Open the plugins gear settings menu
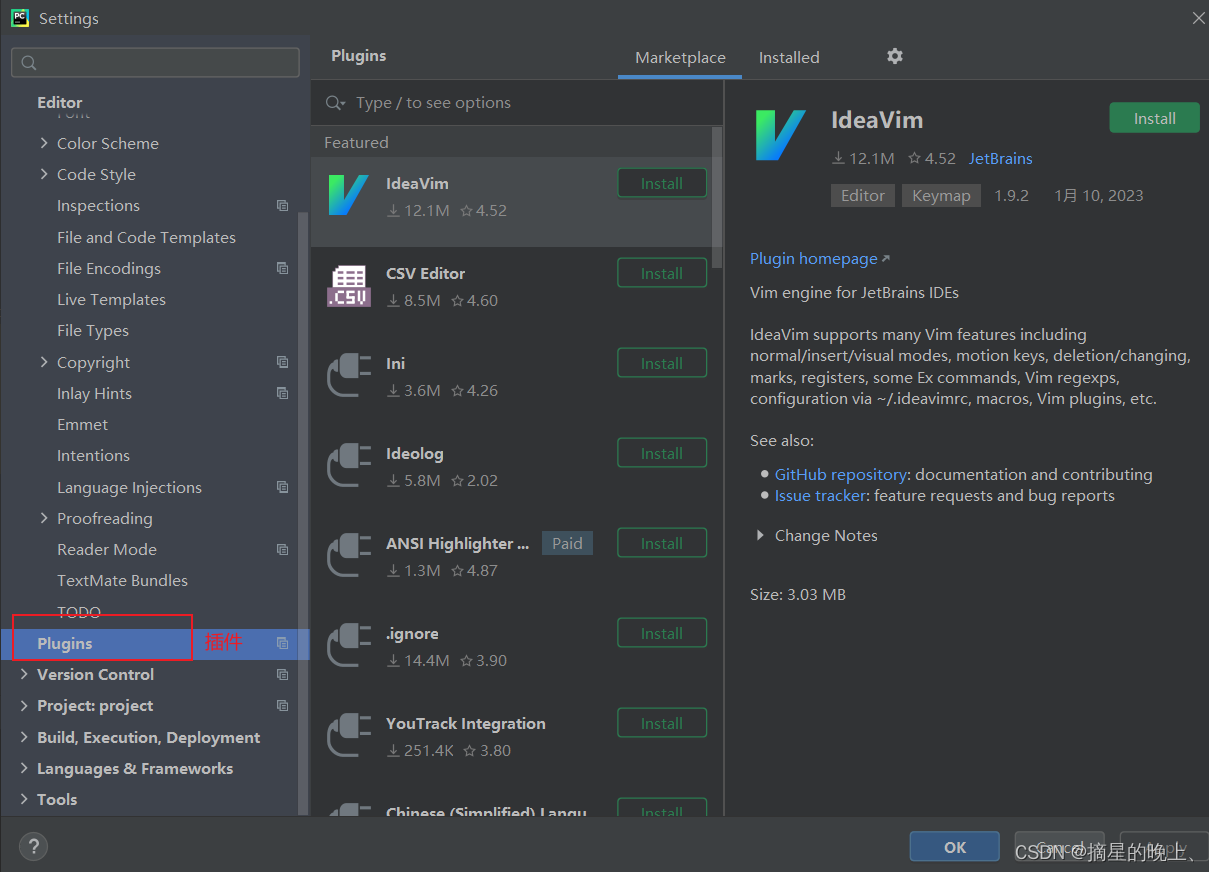Image resolution: width=1209 pixels, height=872 pixels. coord(895,56)
